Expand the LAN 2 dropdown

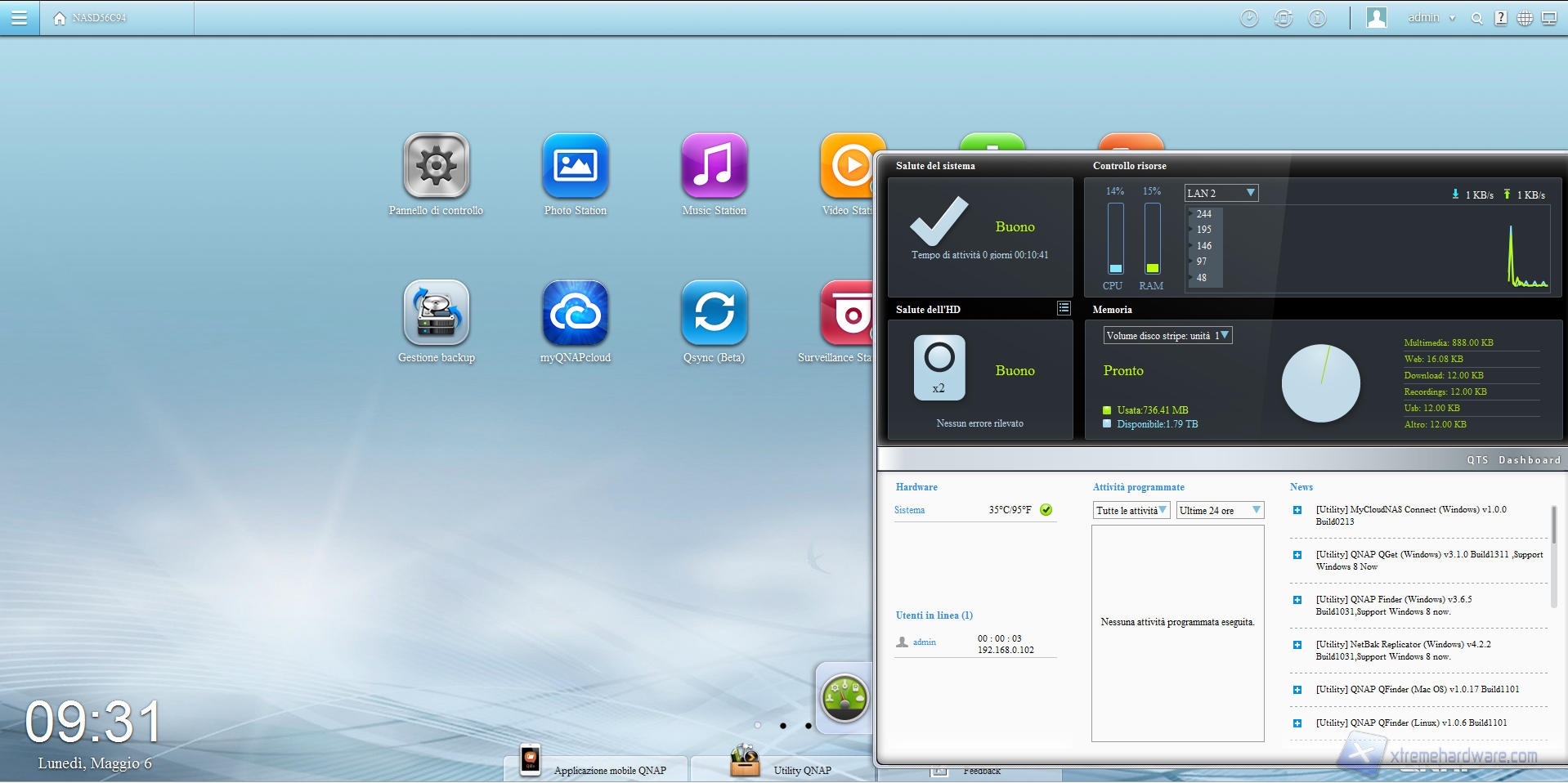(x=1221, y=193)
